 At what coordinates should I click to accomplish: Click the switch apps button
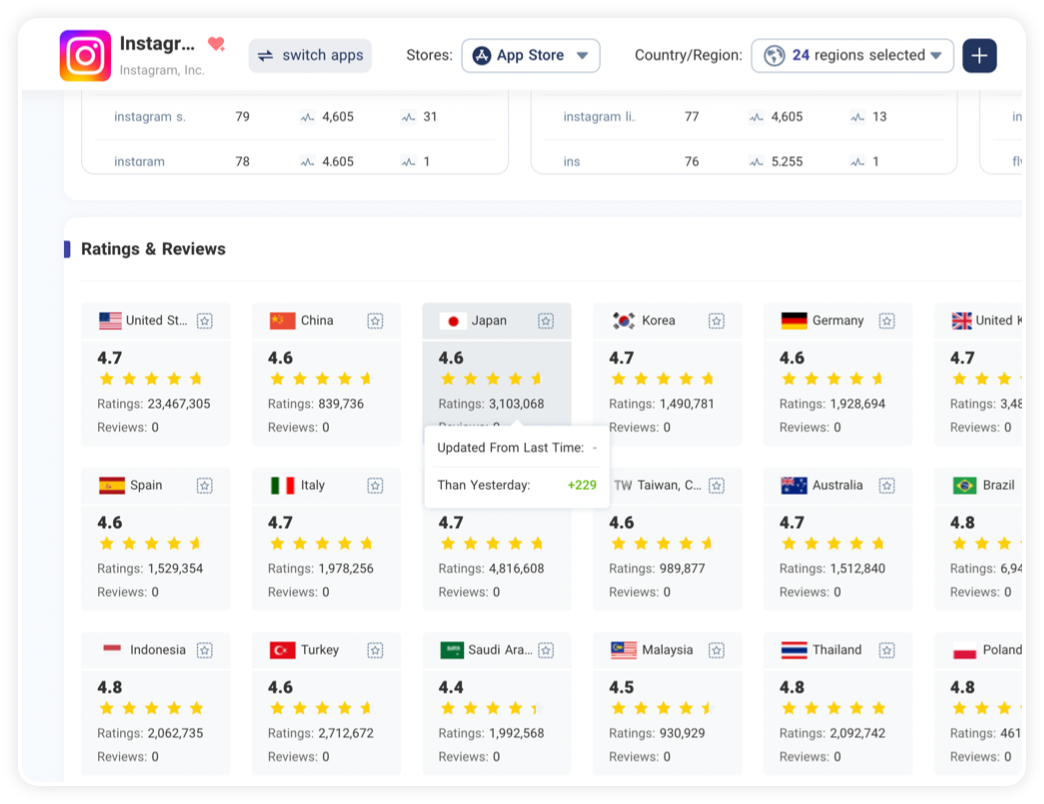click(x=310, y=55)
